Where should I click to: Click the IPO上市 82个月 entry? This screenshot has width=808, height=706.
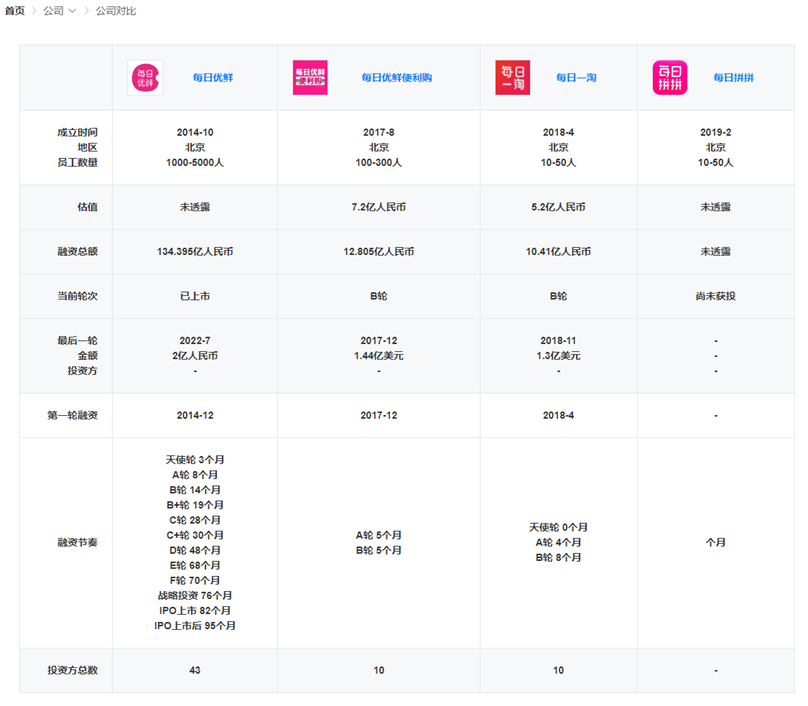click(x=195, y=611)
